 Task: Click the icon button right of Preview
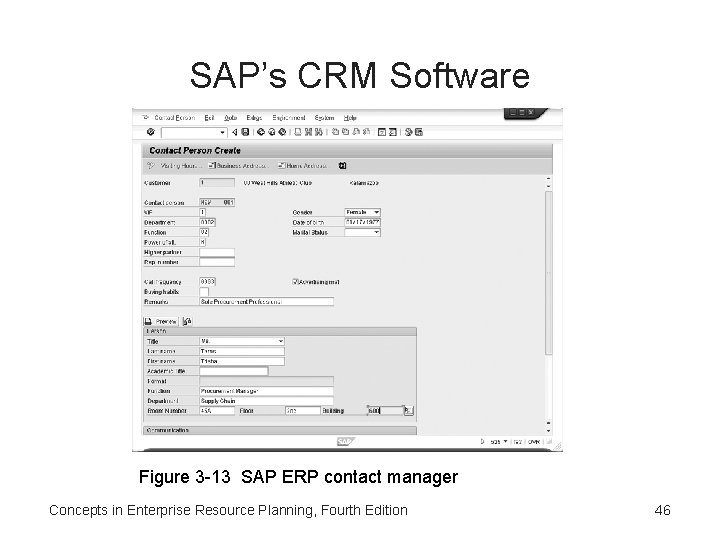pyautogui.click(x=187, y=321)
